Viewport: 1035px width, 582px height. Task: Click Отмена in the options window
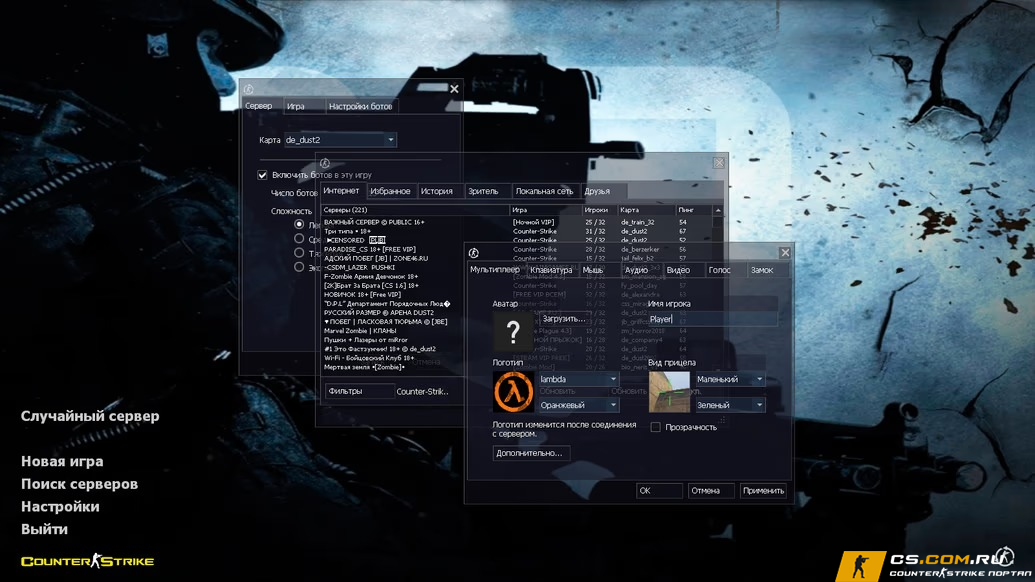(710, 491)
